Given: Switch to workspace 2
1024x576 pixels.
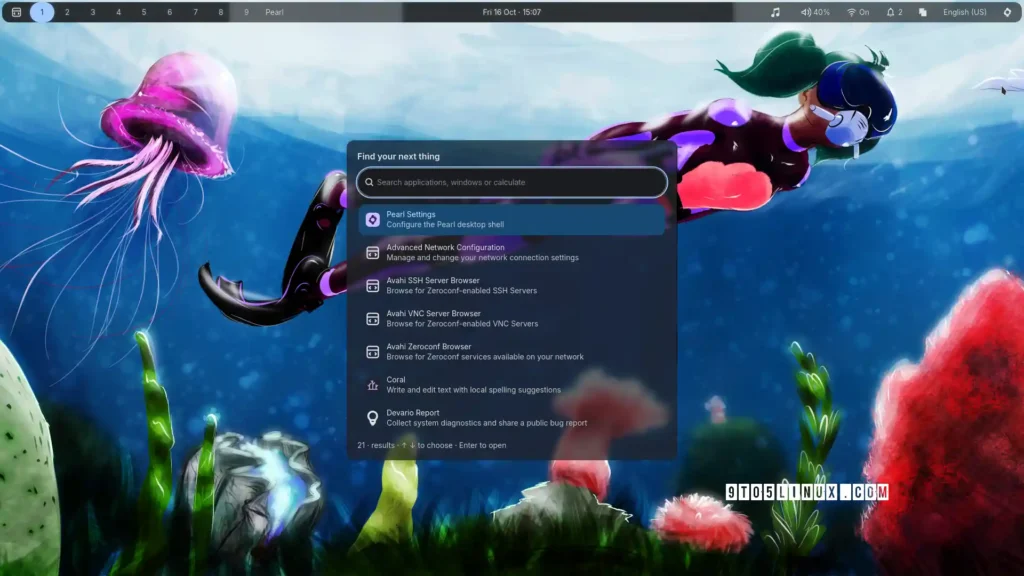Looking at the screenshot, I should (x=67, y=12).
